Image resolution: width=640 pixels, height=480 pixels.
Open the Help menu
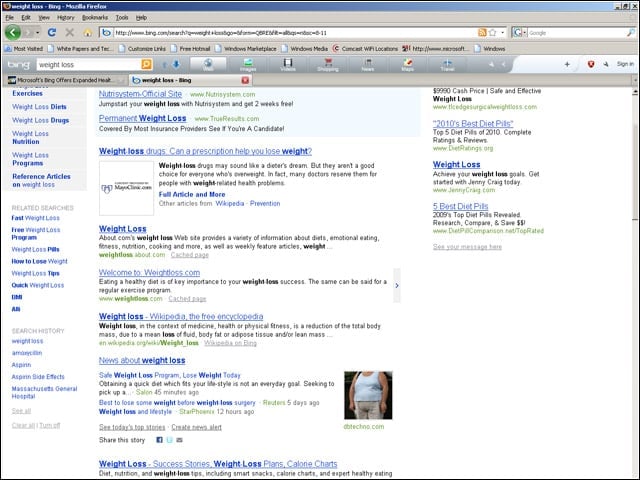141,18
